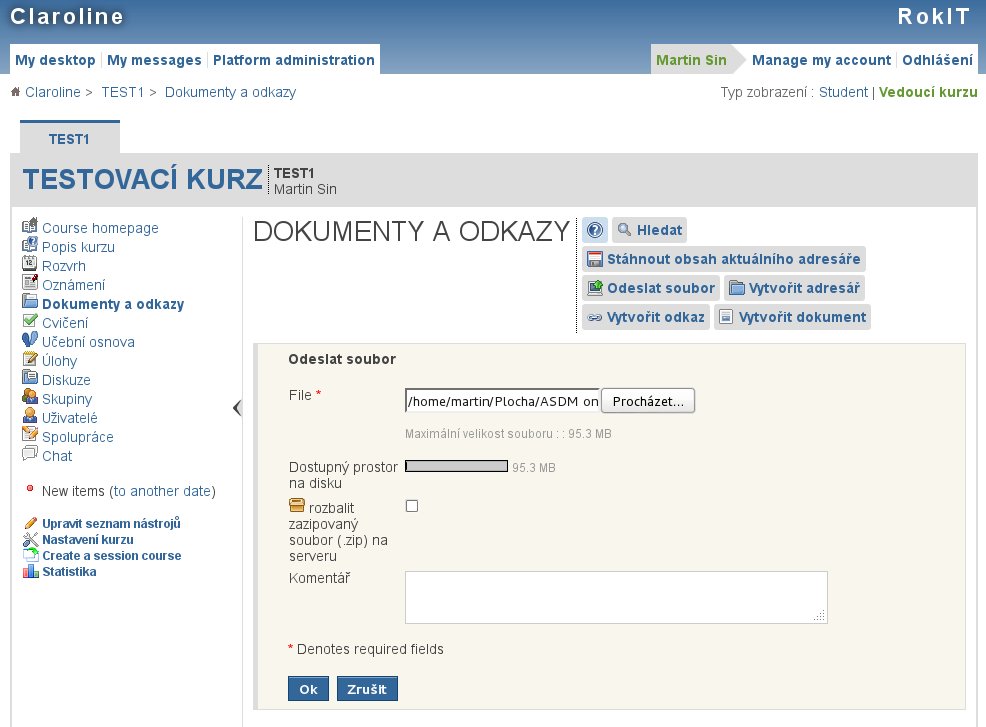Viewport: 986px width, 727px height.
Task: Click the RokIT header text
Action: [x=934, y=17]
